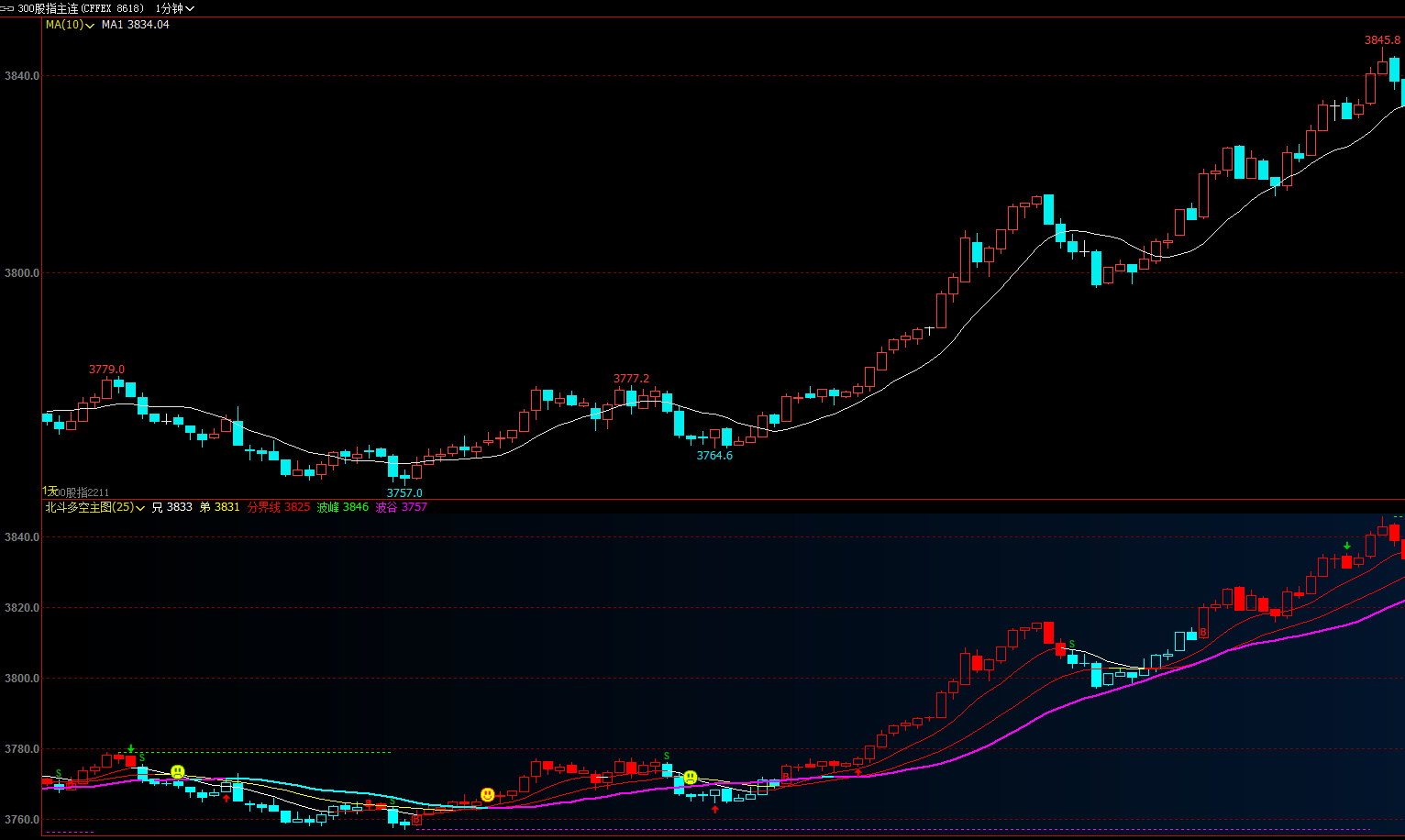Screen dimensions: 1405x840
Task: Click the 3760.0 price axis label
Action: [x=22, y=820]
